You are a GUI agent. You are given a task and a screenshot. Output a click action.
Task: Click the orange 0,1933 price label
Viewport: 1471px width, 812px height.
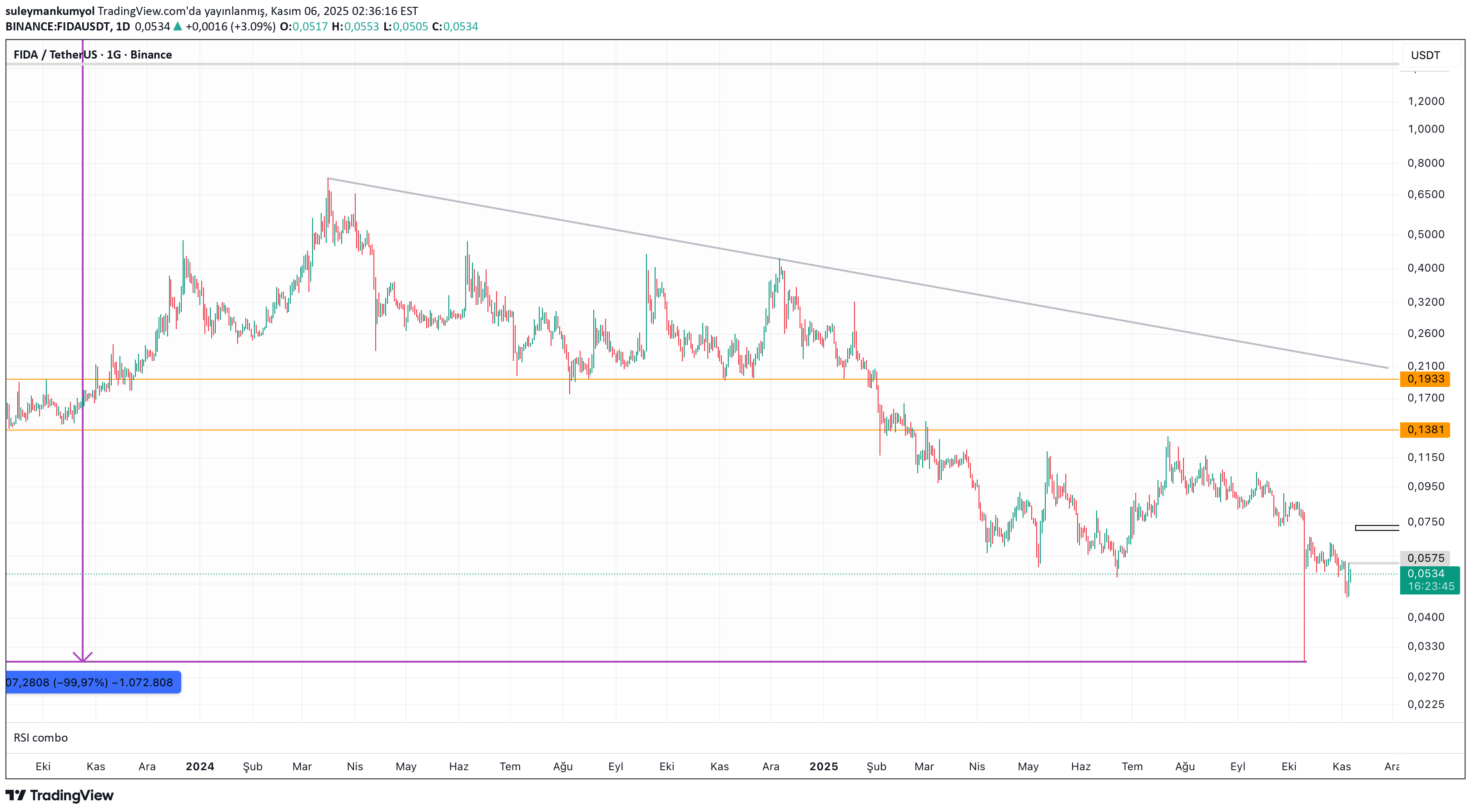click(x=1424, y=379)
